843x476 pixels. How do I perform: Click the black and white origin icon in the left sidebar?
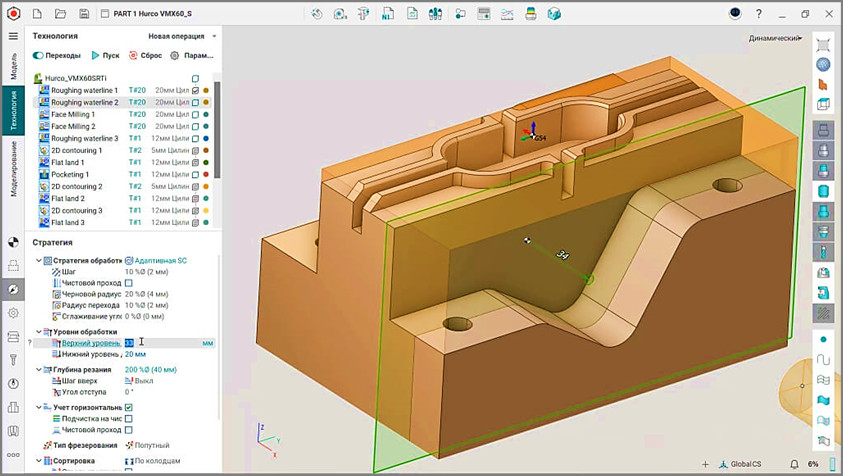(13, 242)
